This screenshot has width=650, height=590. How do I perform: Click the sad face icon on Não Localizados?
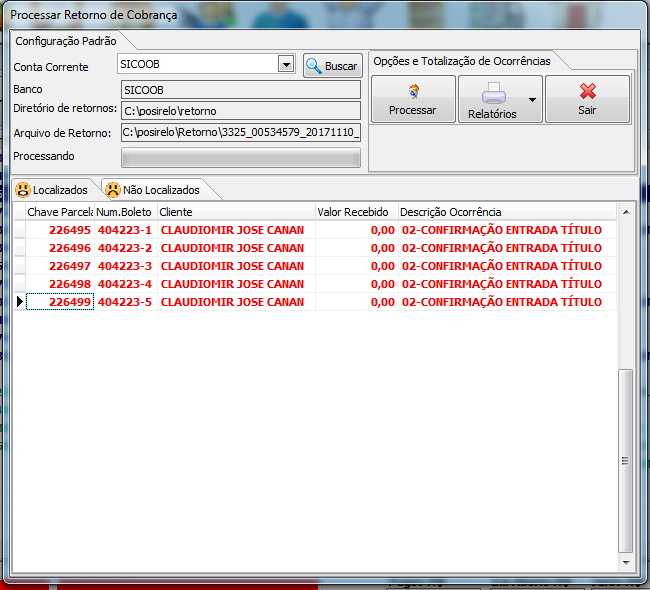click(113, 190)
